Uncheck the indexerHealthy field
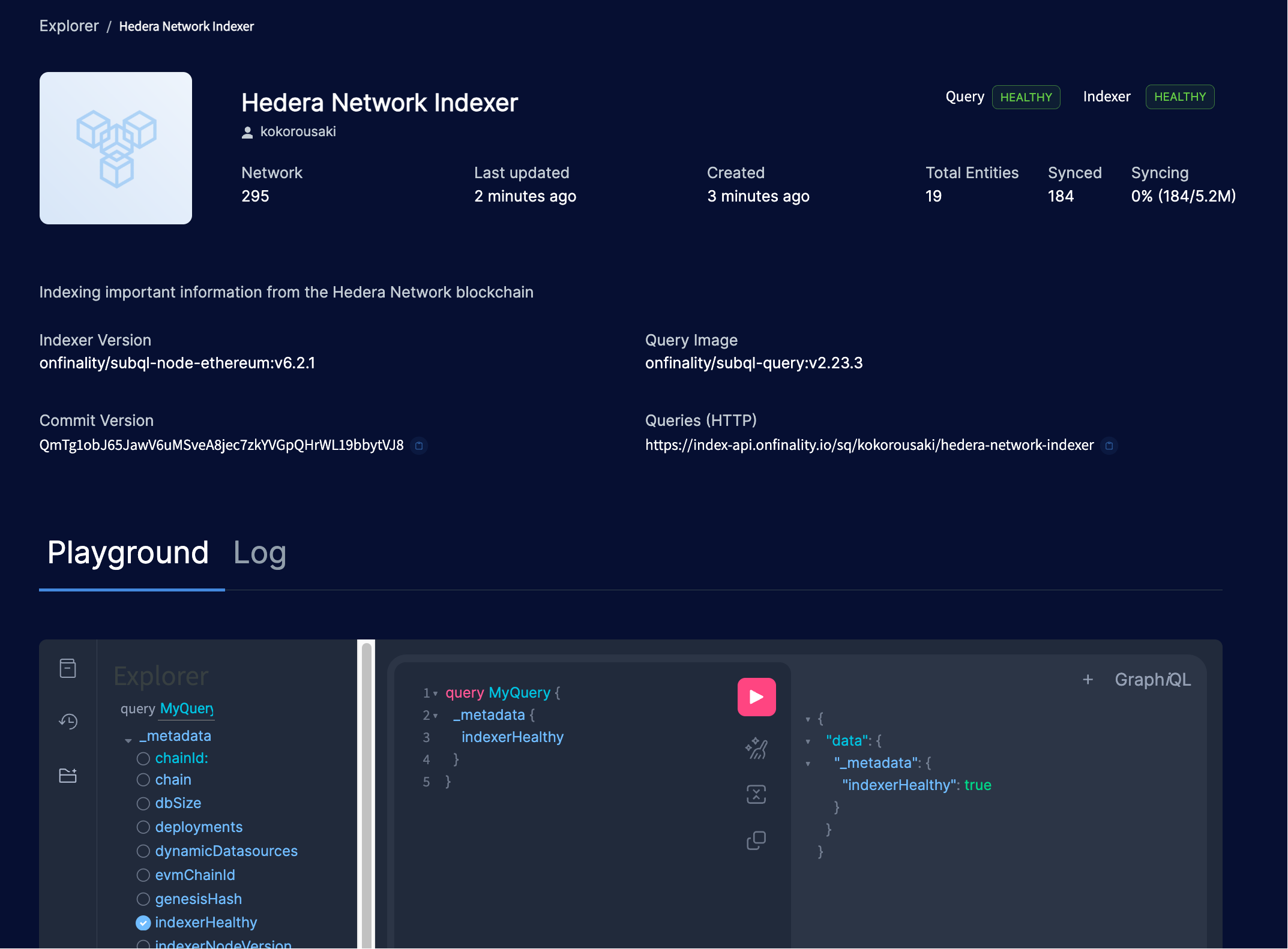This screenshot has height=949, width=1288. [143, 923]
